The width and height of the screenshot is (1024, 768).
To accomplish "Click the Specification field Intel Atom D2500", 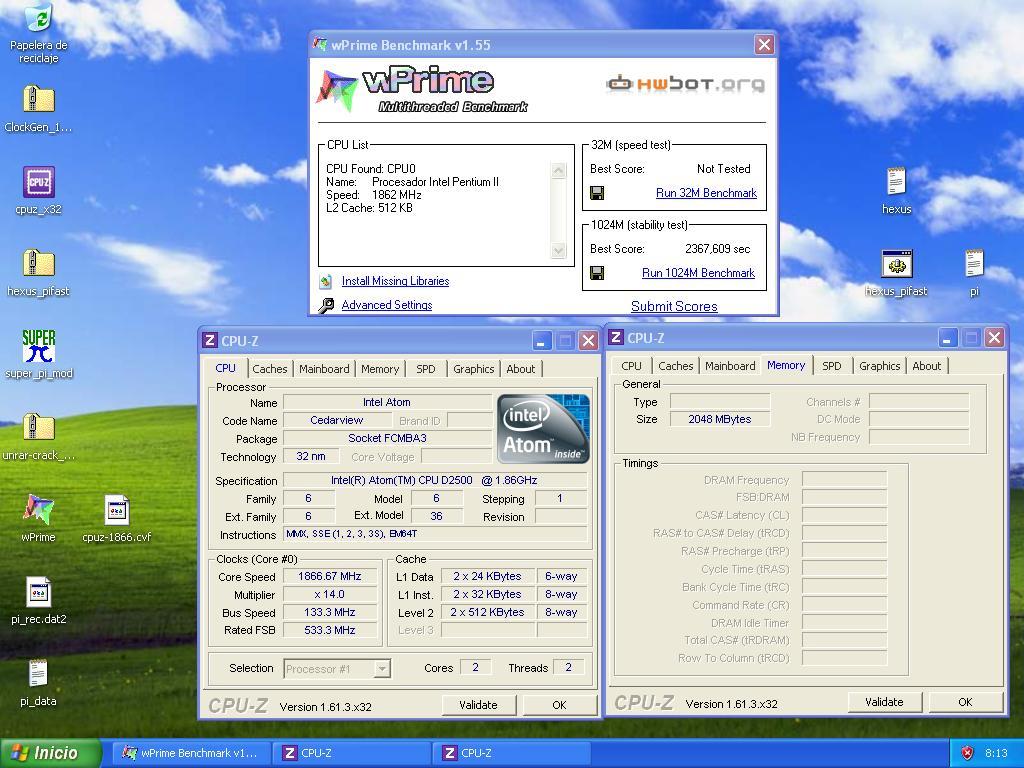I will 435,481.
